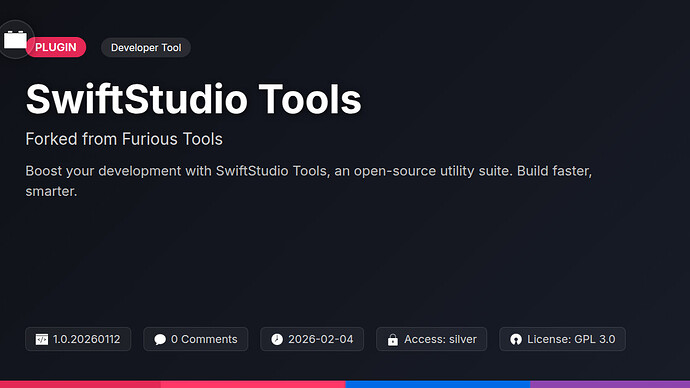Select version 1.0.20260112 text
690x388 pixels.
(x=86, y=339)
